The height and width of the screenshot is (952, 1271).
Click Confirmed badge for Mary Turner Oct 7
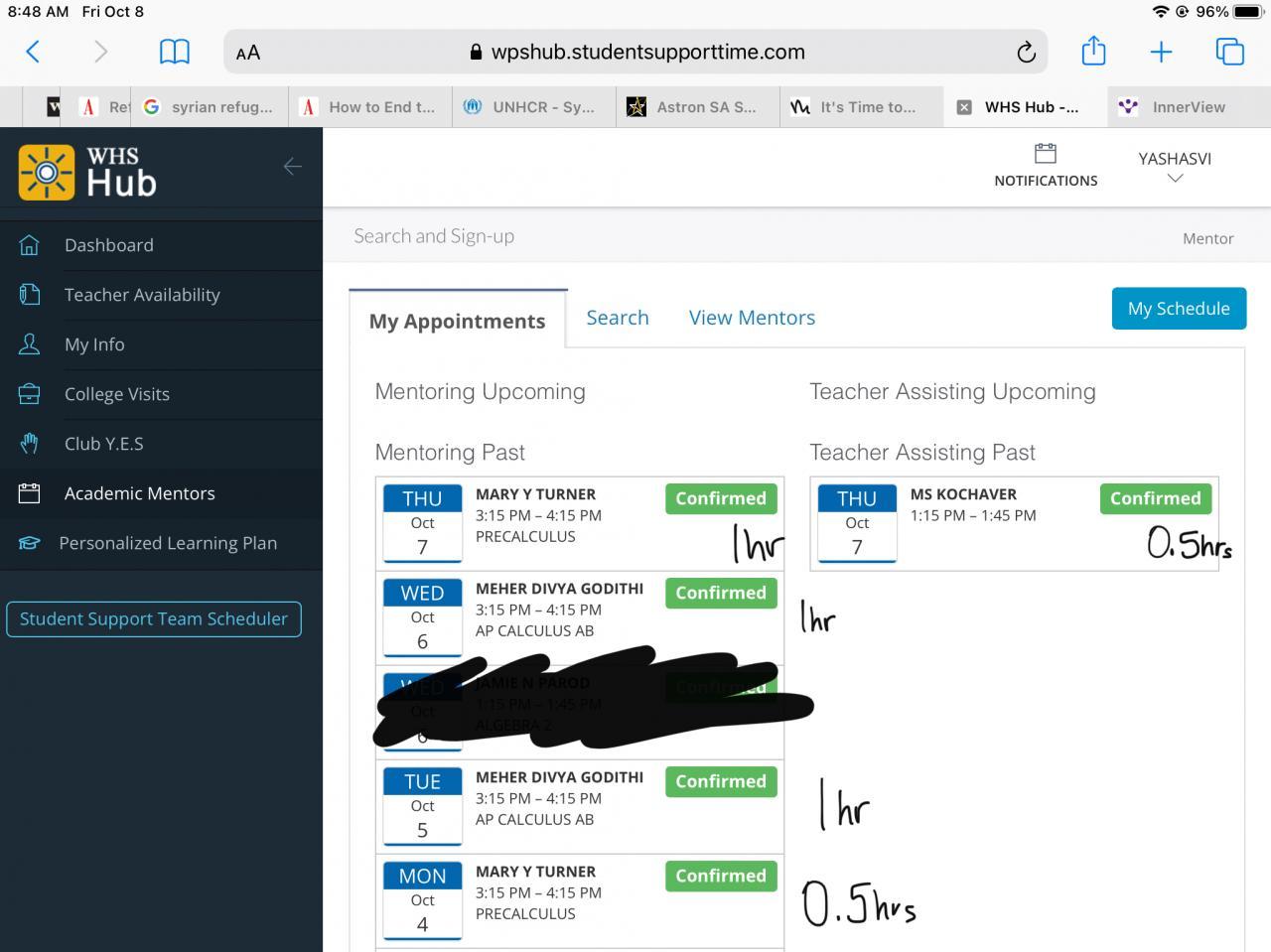tap(721, 498)
